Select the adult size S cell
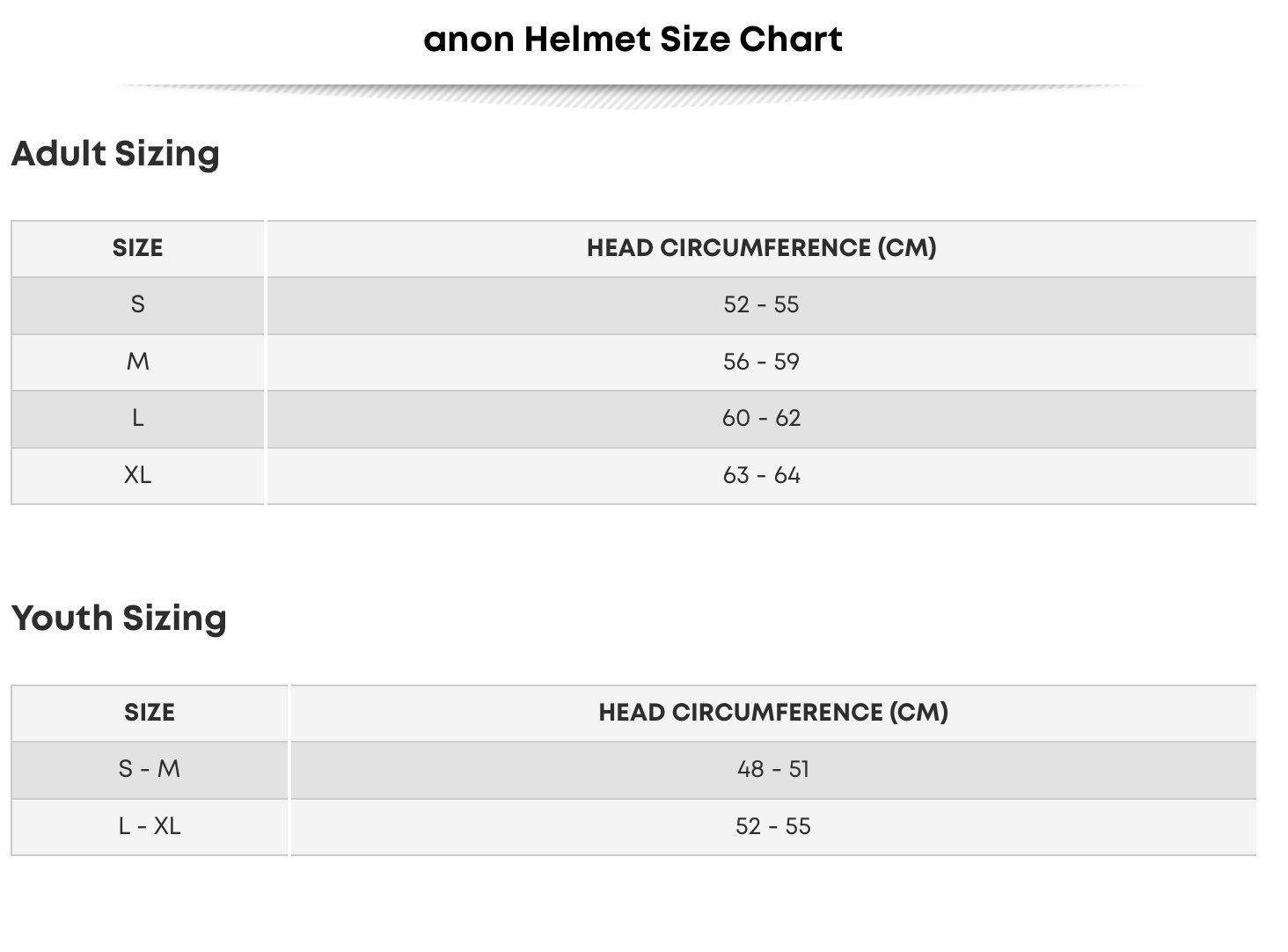1288x952 pixels. tap(137, 305)
